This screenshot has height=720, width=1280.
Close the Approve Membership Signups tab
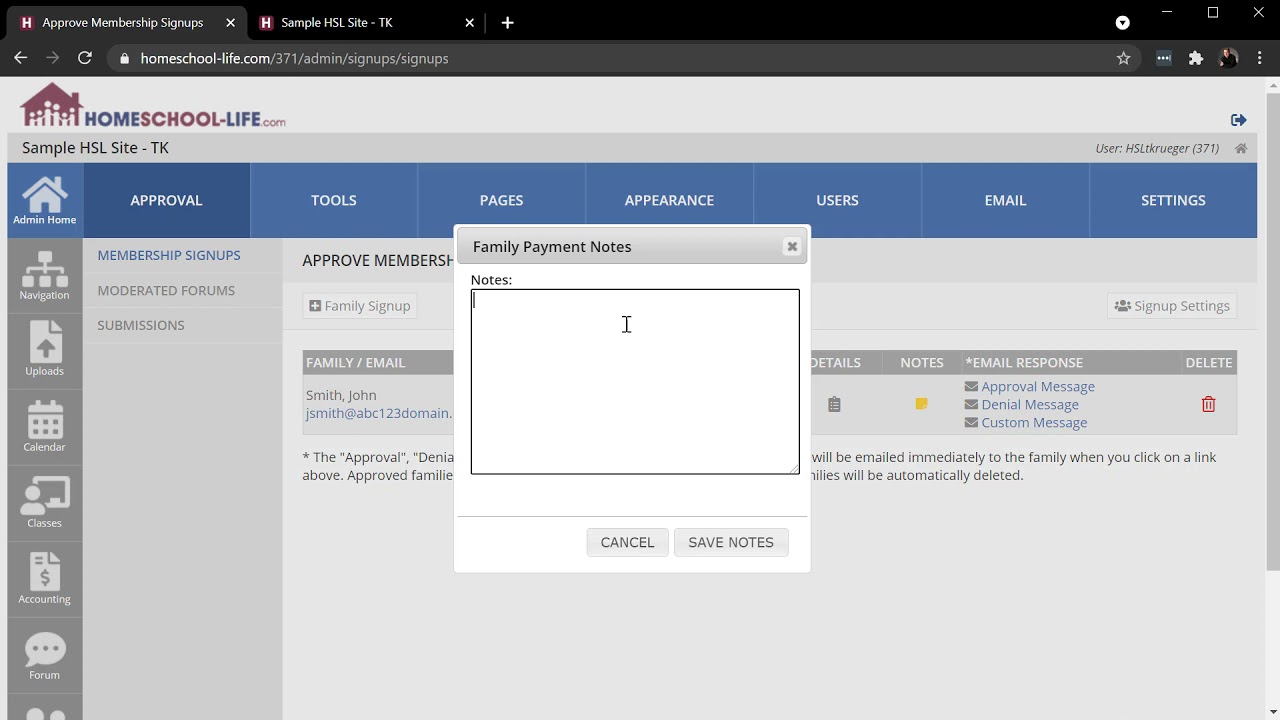click(231, 22)
